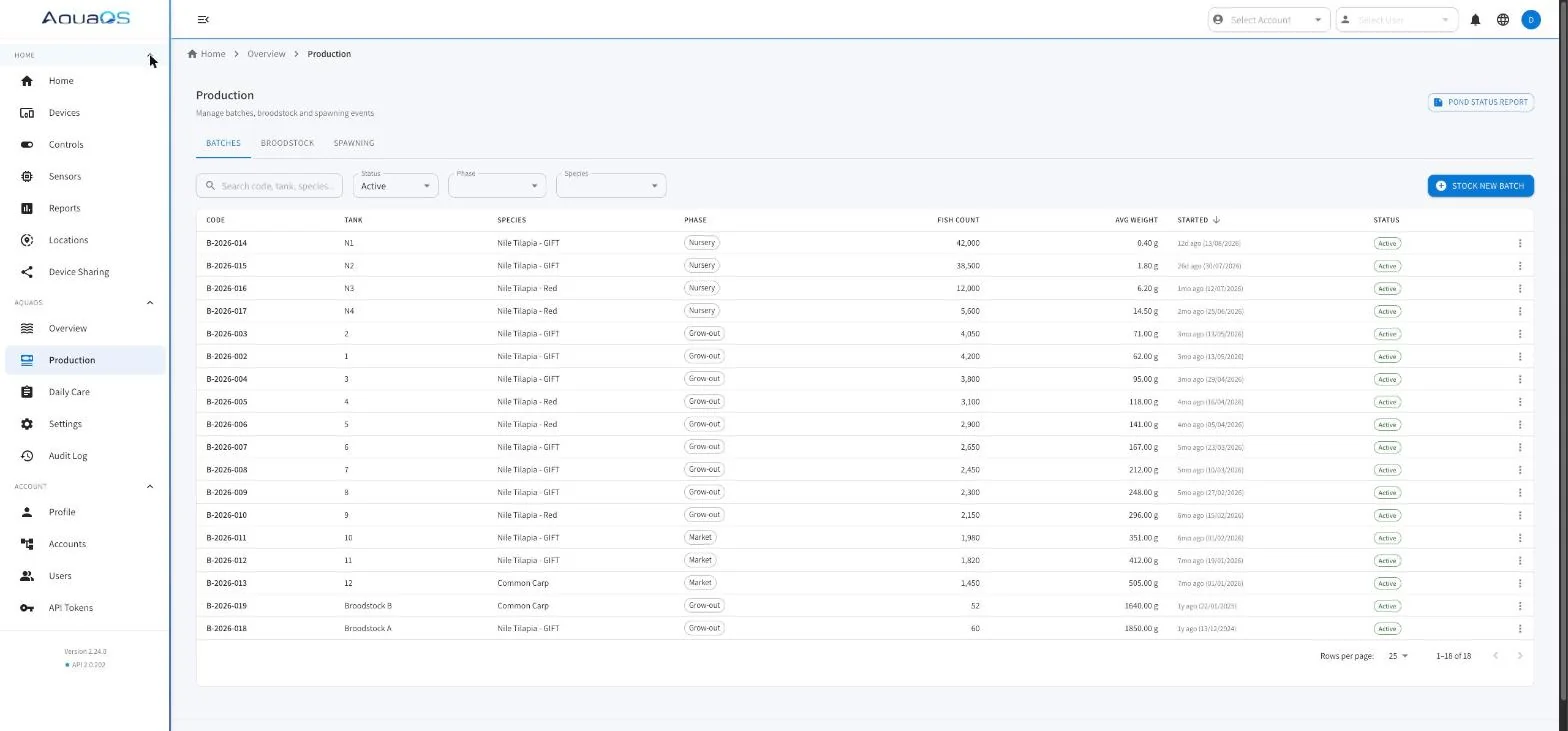
Task: Click average weight 1850.00 g
Action: pyautogui.click(x=1141, y=629)
